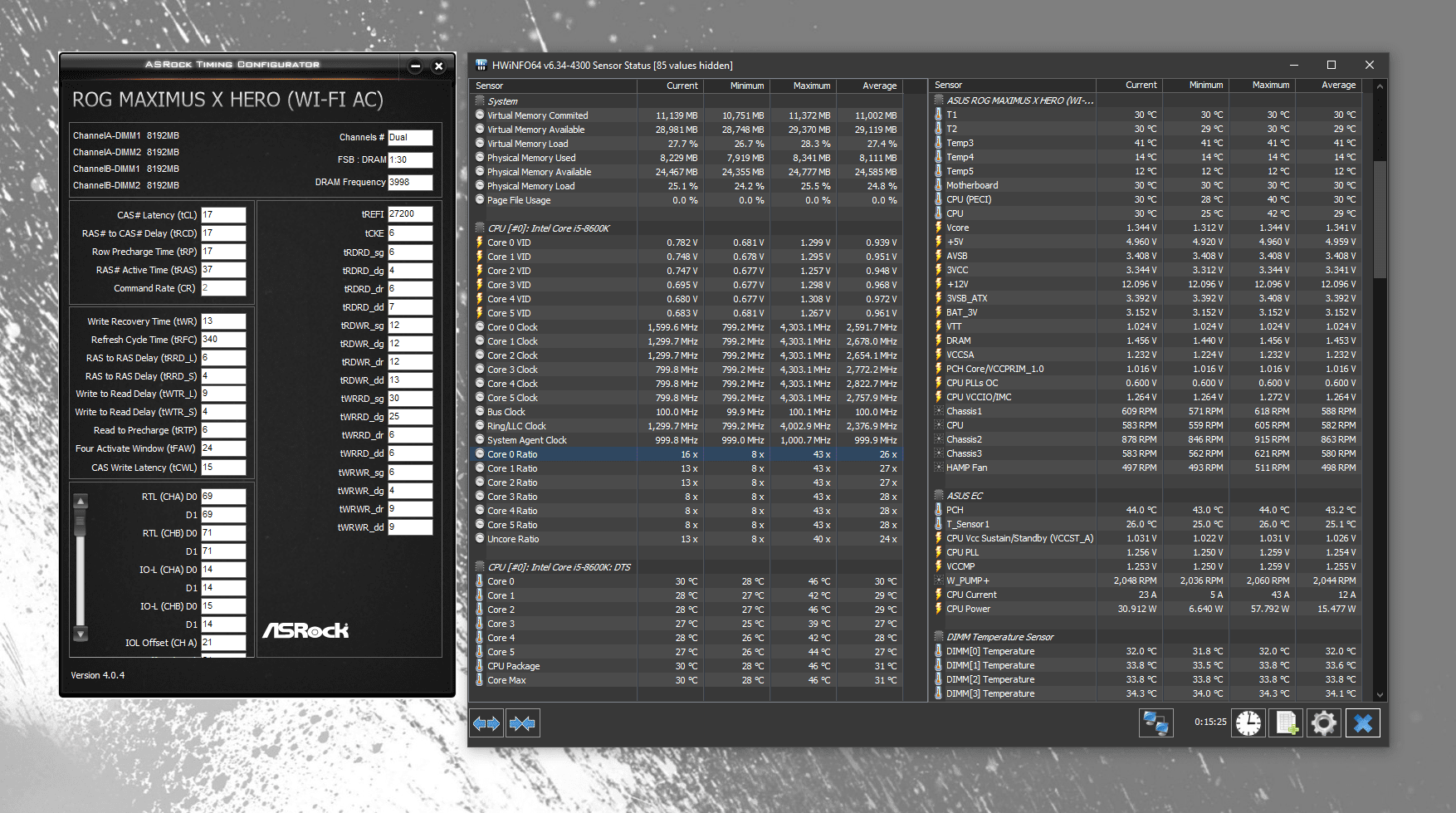Select the Motherboard temperature row
Screen dimensions: 1456x813
point(1146,185)
